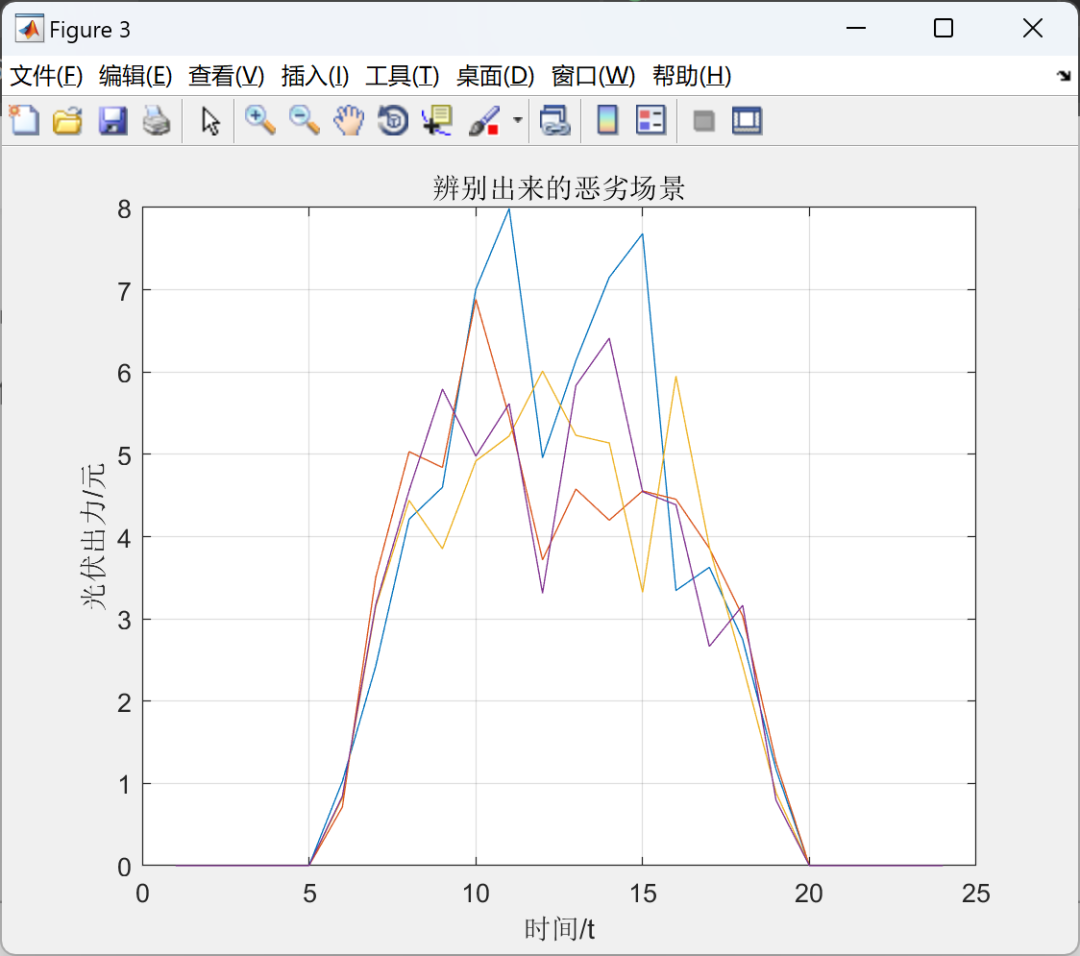This screenshot has width=1080, height=956.
Task: Click the Link Plot toolbar icon
Action: (x=554, y=121)
